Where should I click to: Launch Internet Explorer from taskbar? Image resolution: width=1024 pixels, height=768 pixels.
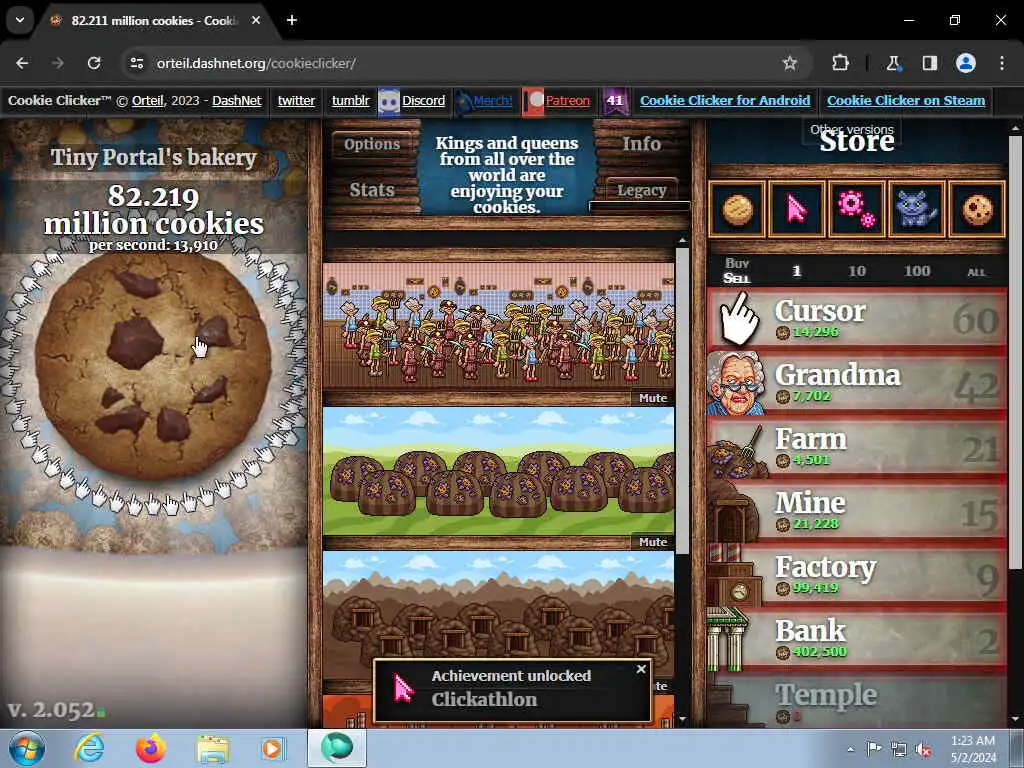[x=89, y=748]
